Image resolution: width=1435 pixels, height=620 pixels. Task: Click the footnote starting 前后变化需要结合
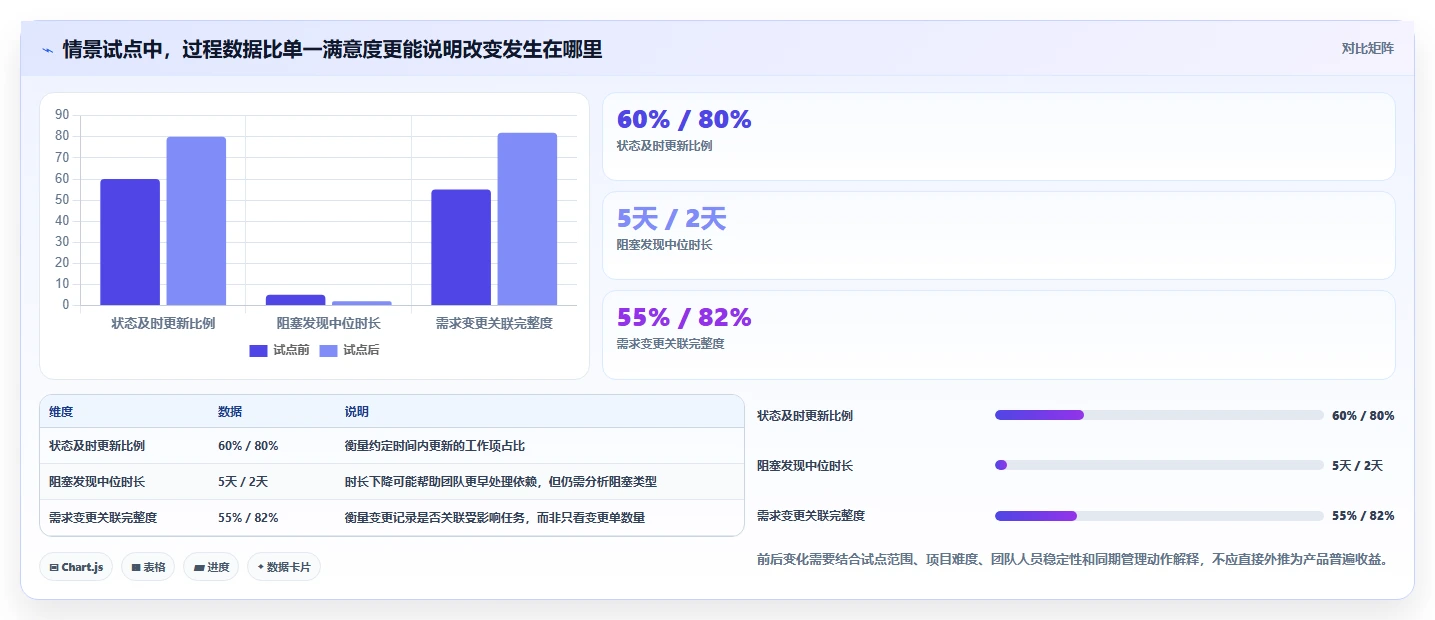point(1074,559)
